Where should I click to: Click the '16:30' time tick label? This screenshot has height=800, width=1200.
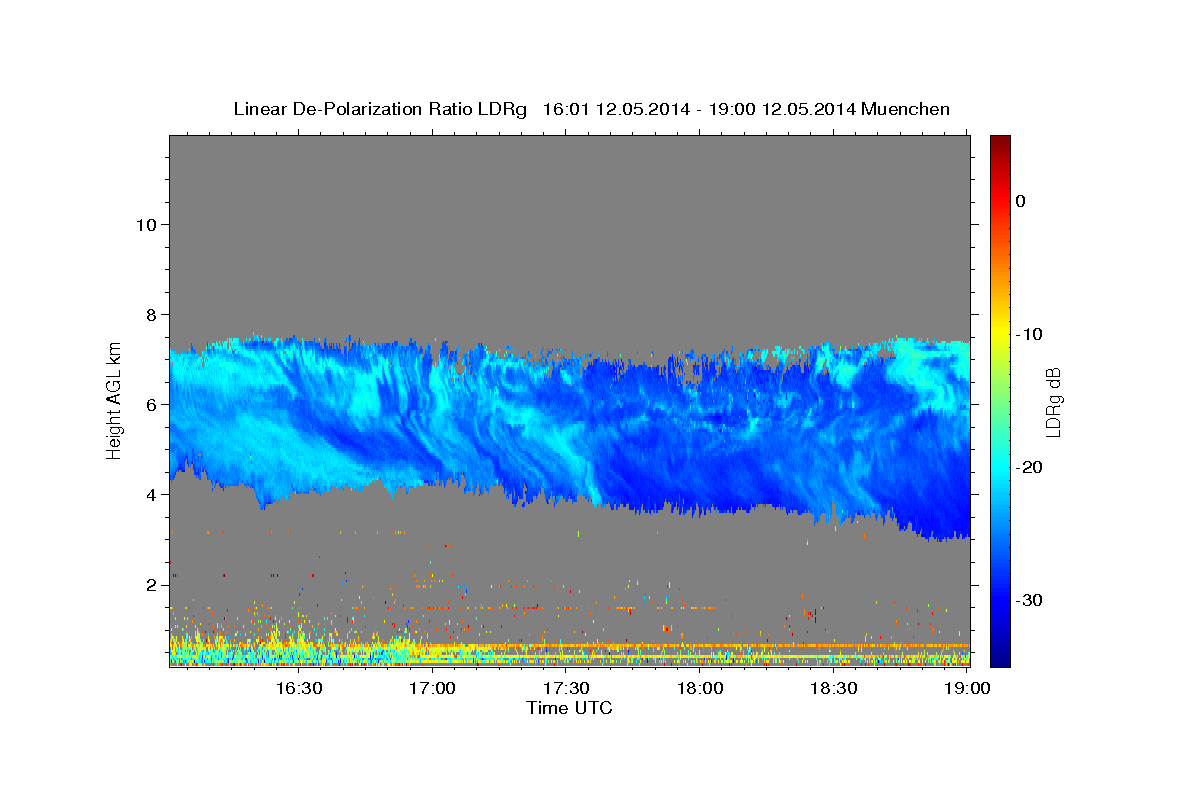click(299, 689)
